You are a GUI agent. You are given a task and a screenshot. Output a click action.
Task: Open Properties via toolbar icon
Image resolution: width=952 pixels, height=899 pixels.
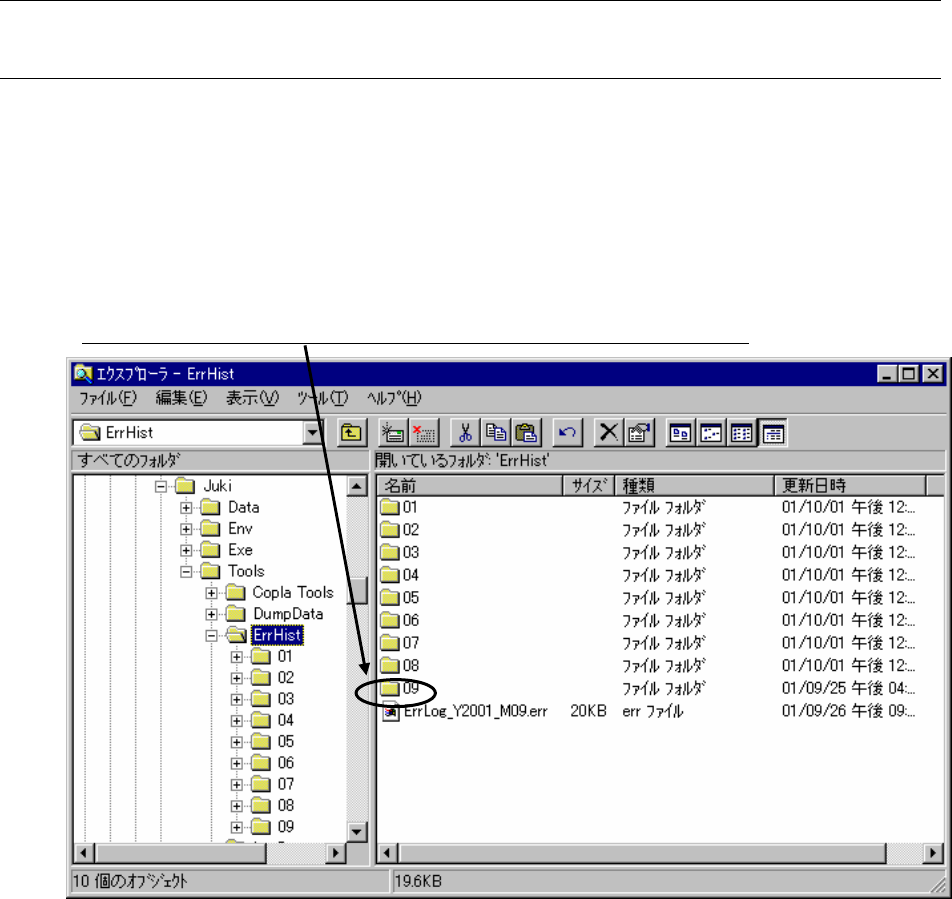tap(639, 433)
